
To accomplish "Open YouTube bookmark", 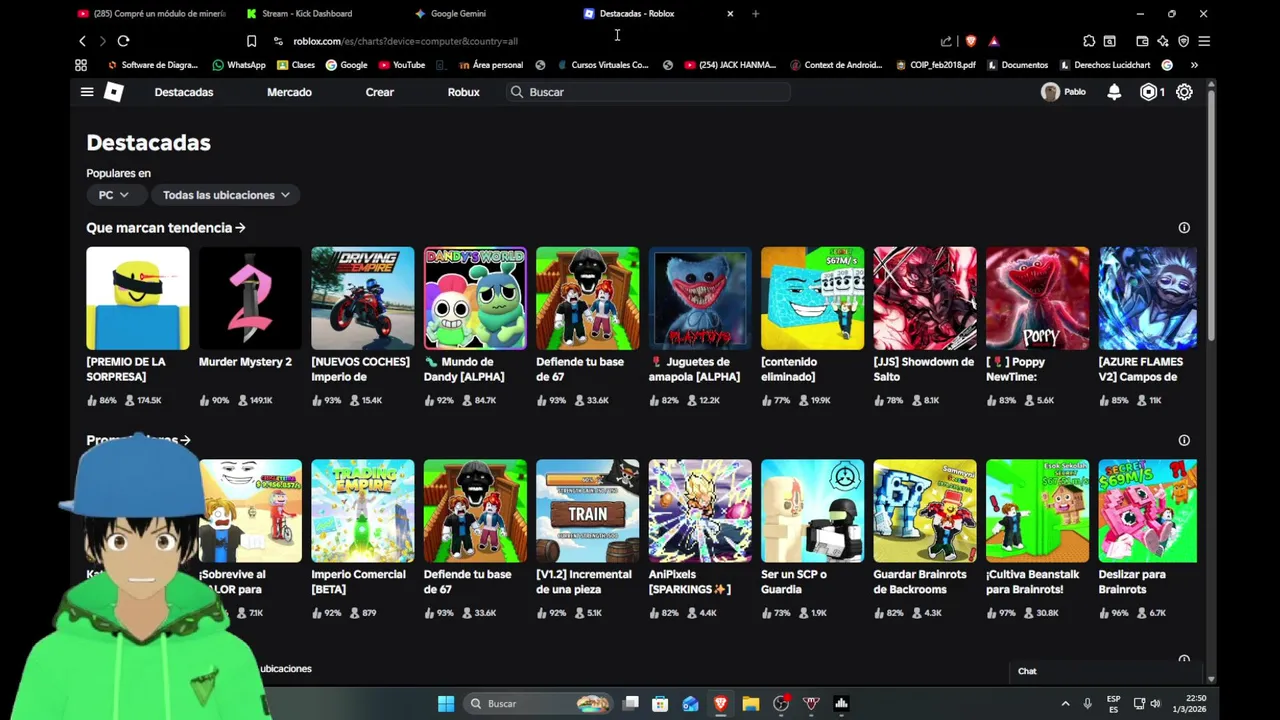I will coord(401,65).
